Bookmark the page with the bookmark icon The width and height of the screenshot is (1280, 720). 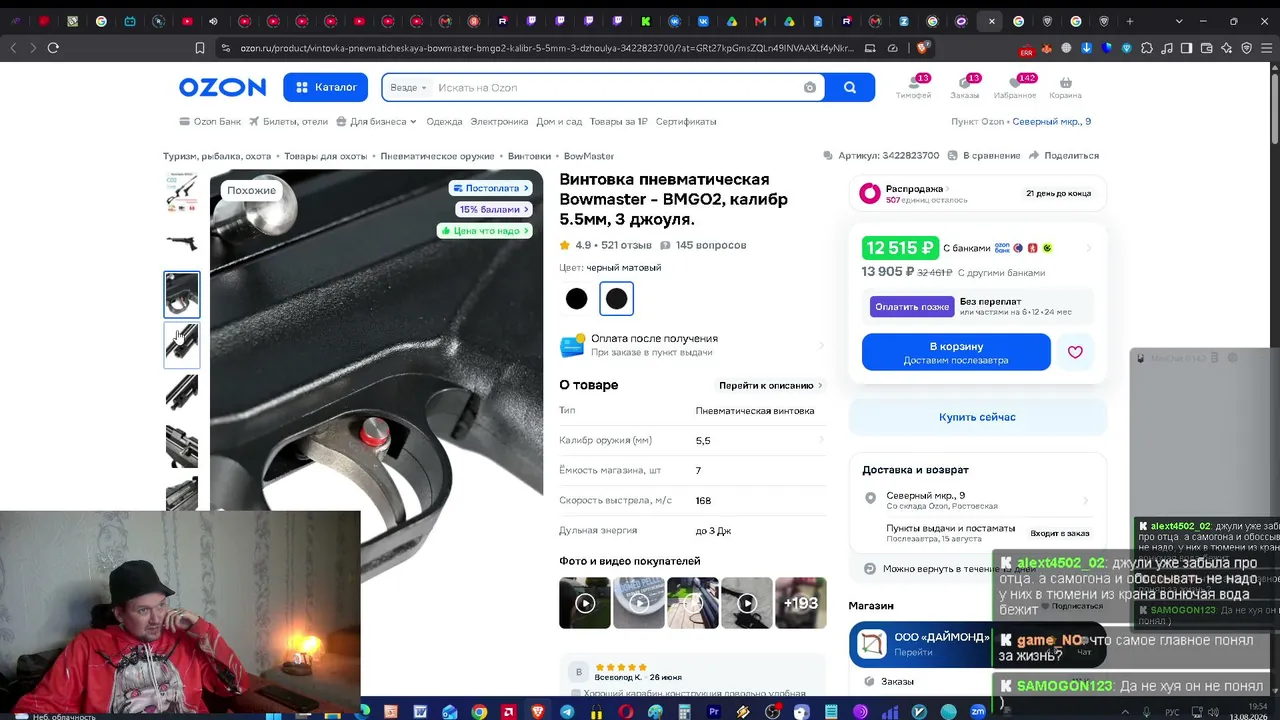click(200, 47)
